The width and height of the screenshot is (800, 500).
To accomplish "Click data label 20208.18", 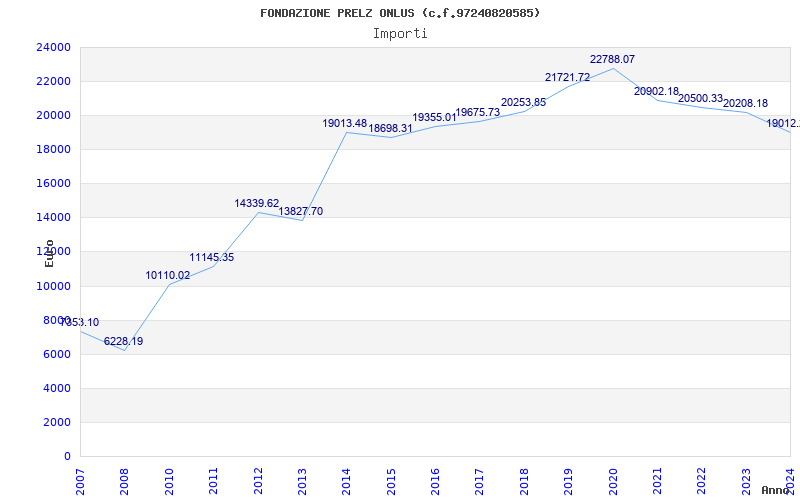I will tap(745, 104).
